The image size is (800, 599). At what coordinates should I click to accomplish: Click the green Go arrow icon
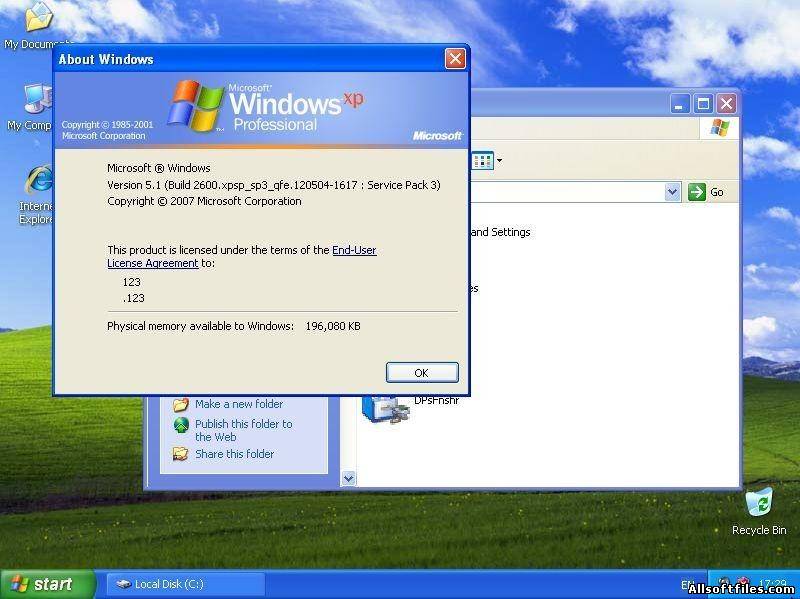pyautogui.click(x=697, y=192)
